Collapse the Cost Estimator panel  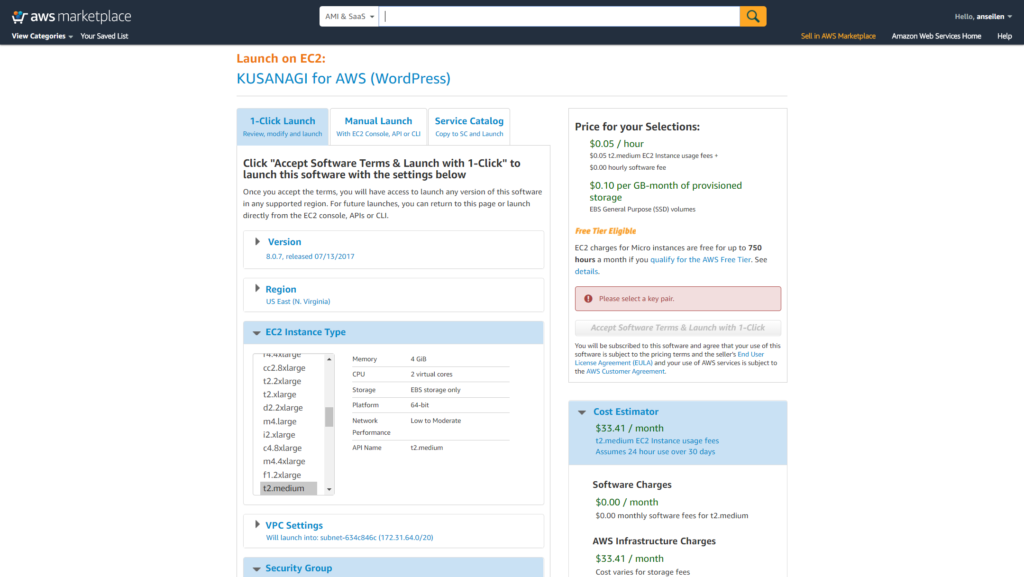582,412
